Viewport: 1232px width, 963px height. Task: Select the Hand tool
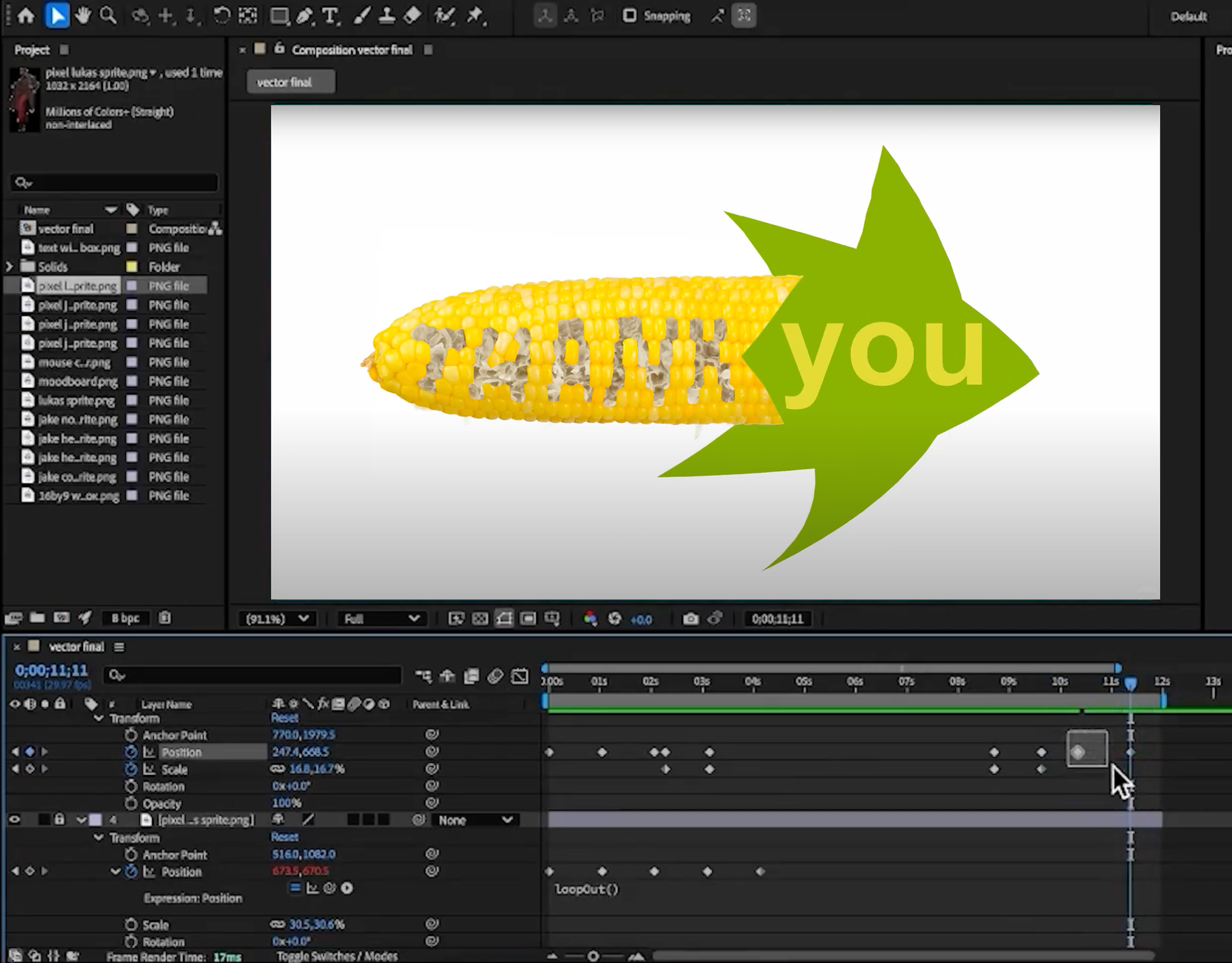tap(83, 16)
